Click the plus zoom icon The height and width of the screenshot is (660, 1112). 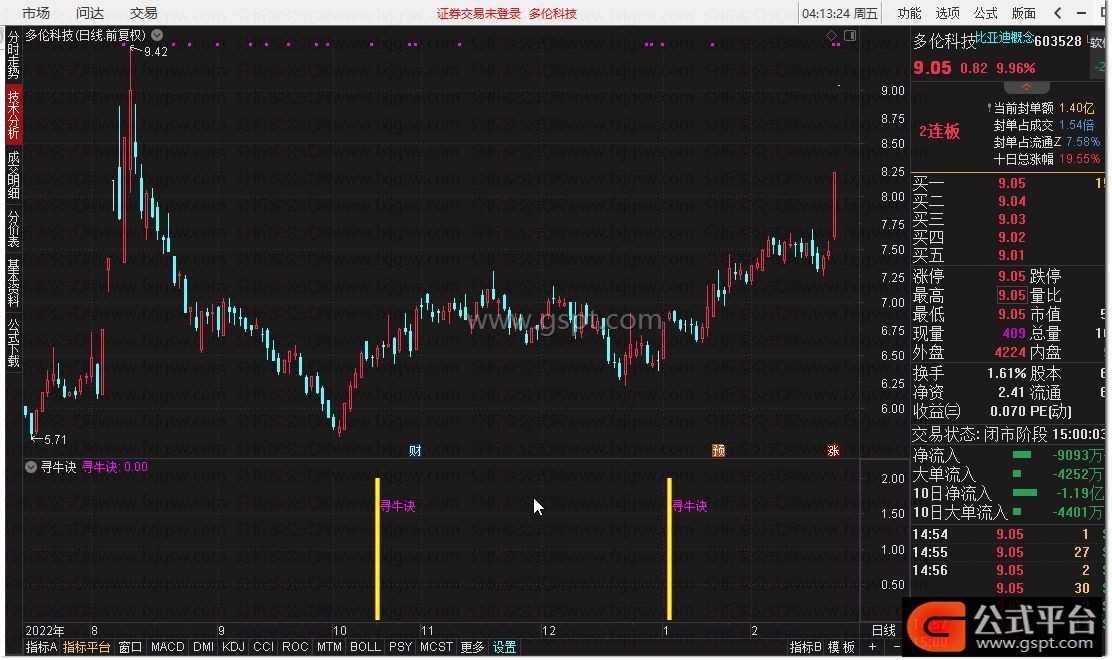coord(872,647)
